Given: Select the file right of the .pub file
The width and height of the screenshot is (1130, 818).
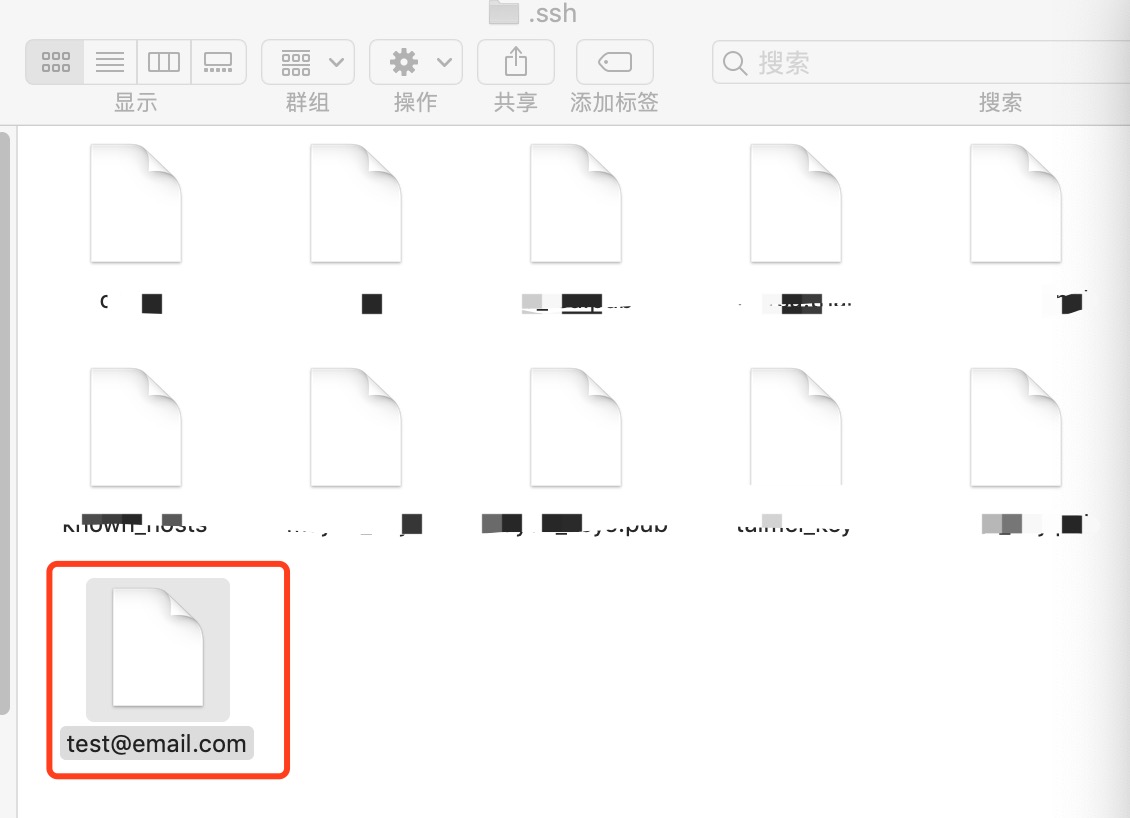Looking at the screenshot, I should tap(795, 428).
